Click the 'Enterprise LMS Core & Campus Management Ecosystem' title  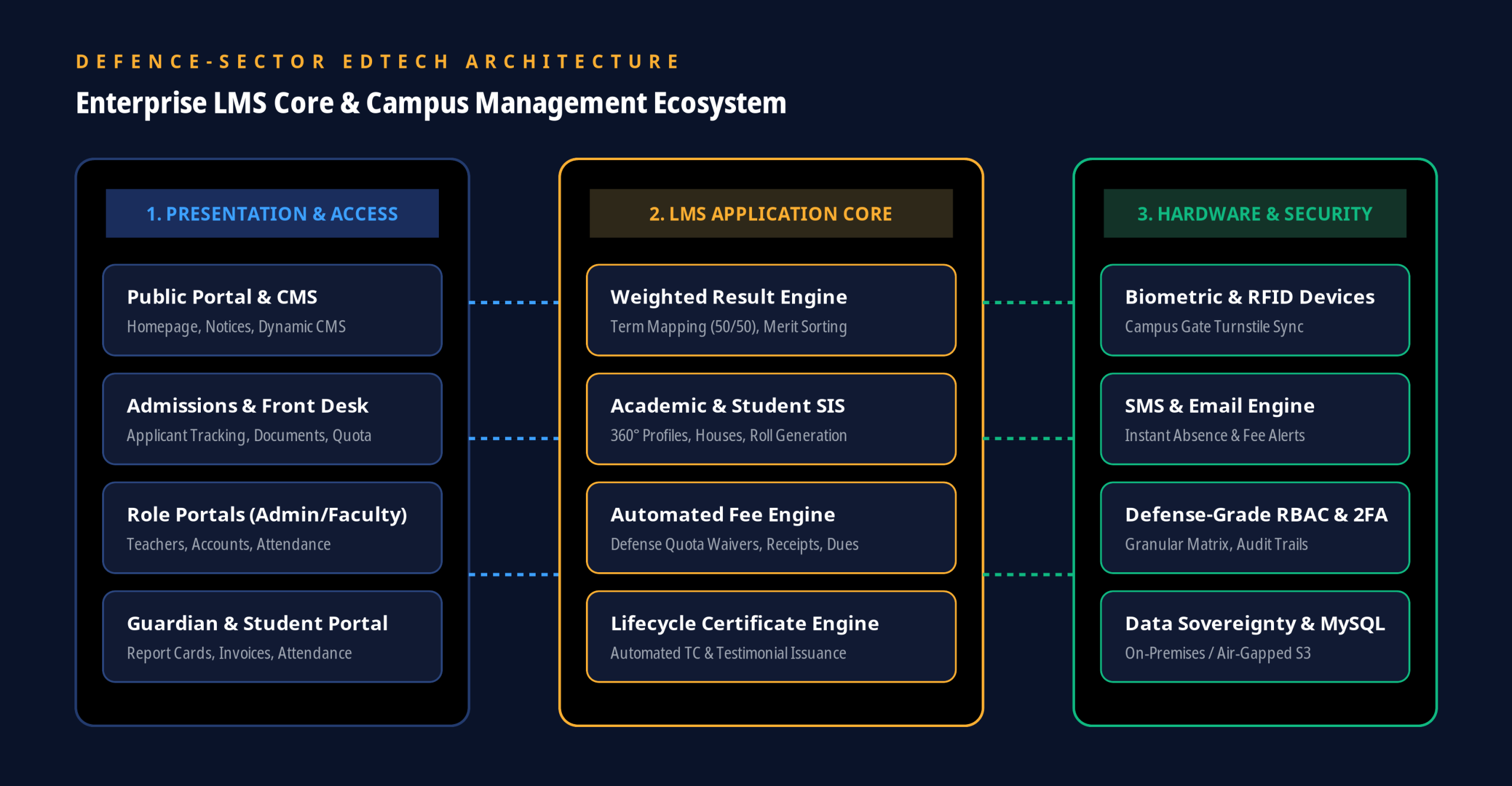(x=431, y=103)
